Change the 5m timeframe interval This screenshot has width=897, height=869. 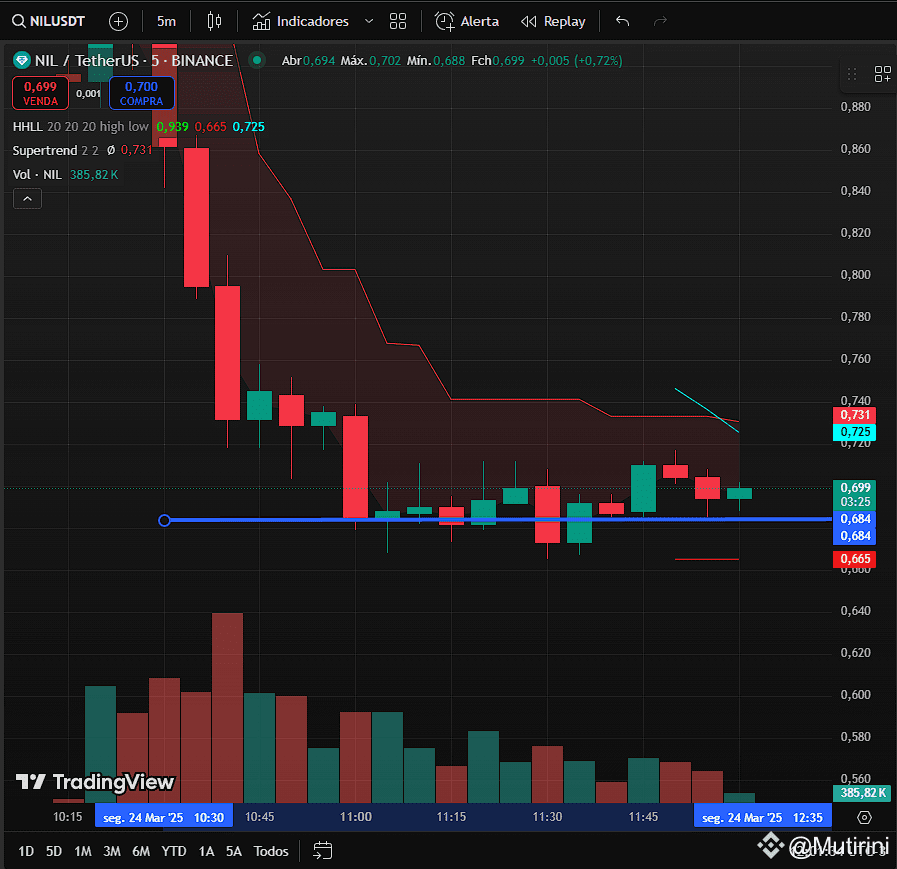[166, 22]
